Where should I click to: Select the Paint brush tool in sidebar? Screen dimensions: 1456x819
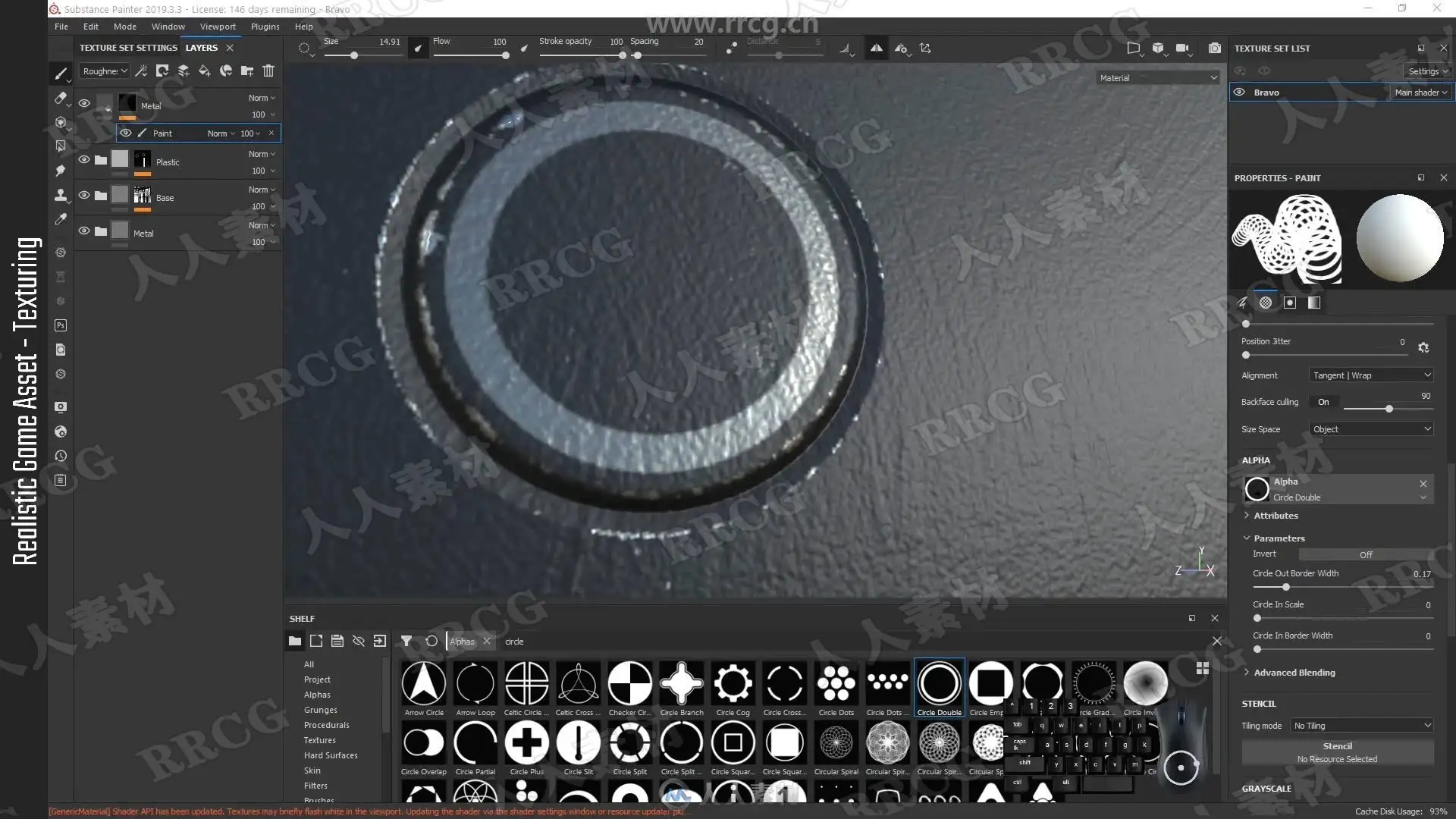[61, 74]
